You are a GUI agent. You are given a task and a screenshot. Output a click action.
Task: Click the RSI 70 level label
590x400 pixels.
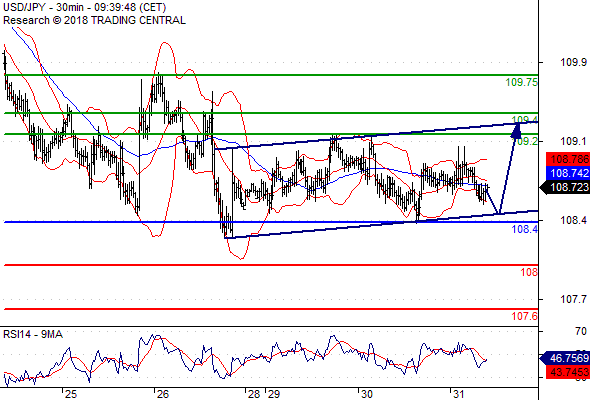(581, 331)
